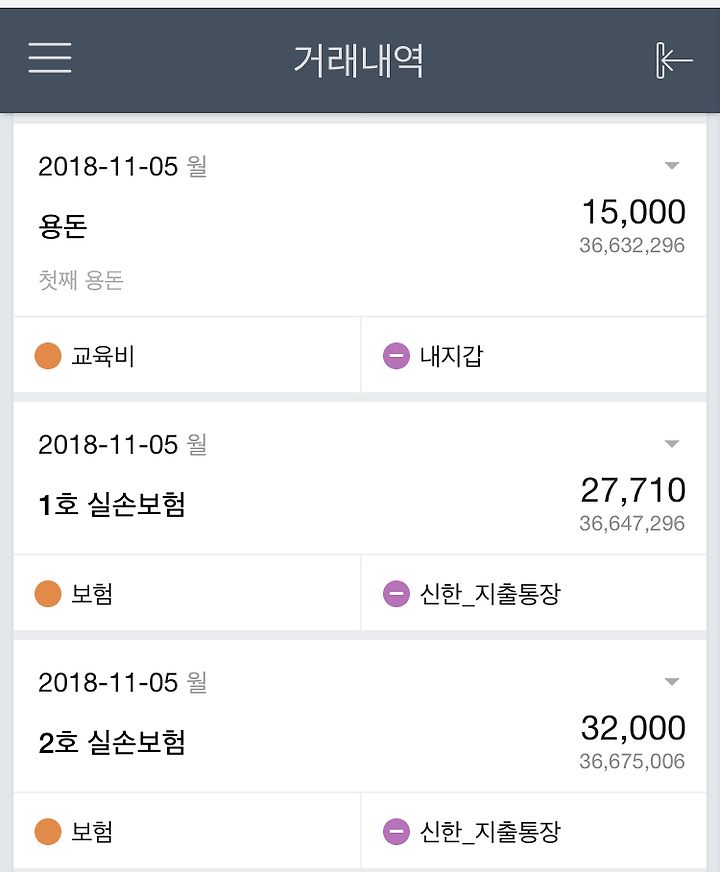Tap the 신한_지출통장 label under 1호 실손보험
This screenshot has height=872, width=720.
point(490,594)
